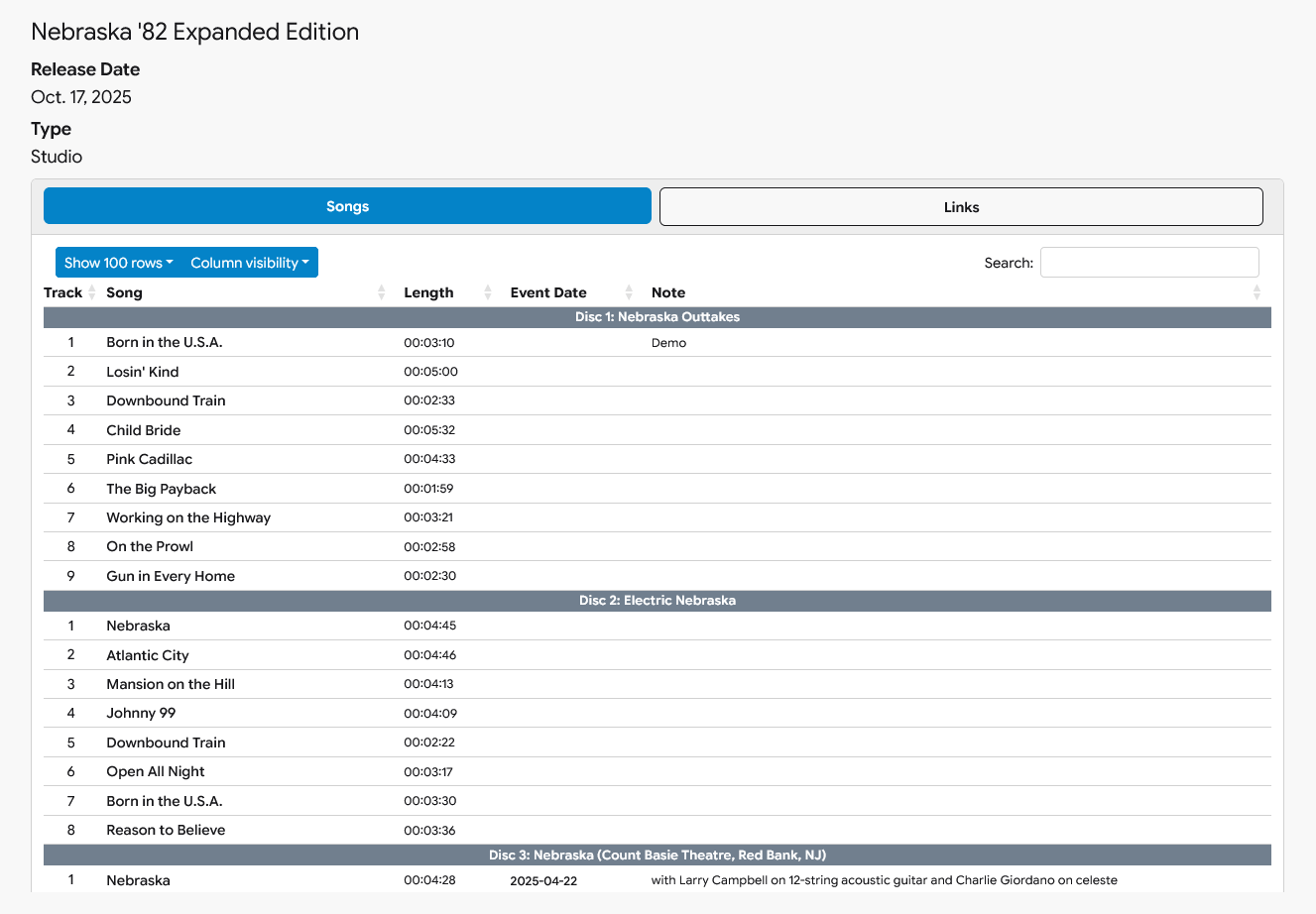The image size is (1316, 914).
Task: Open Mansion on the Hill song
Action: [x=171, y=684]
